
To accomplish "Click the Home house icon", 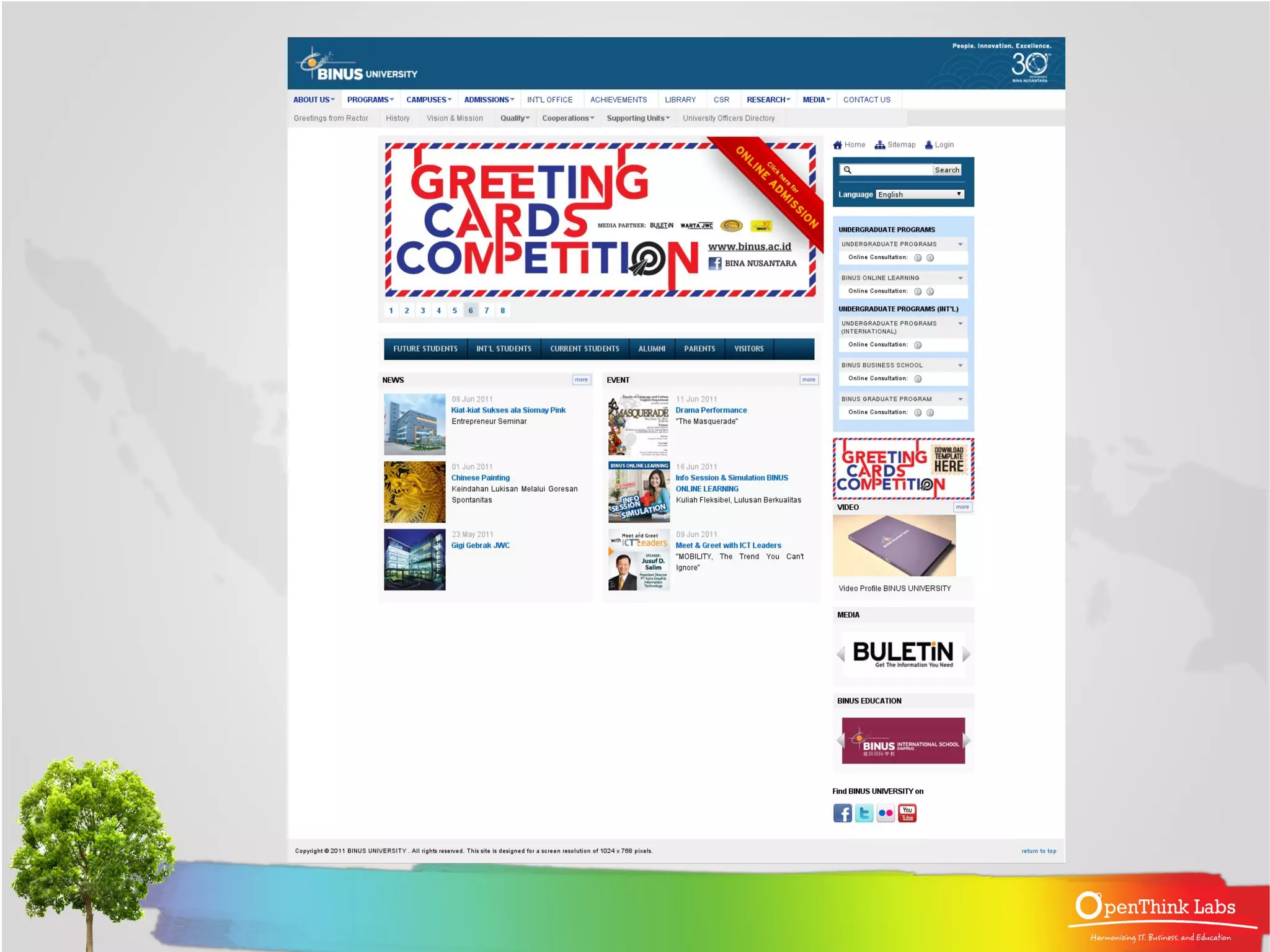I will coord(838,145).
